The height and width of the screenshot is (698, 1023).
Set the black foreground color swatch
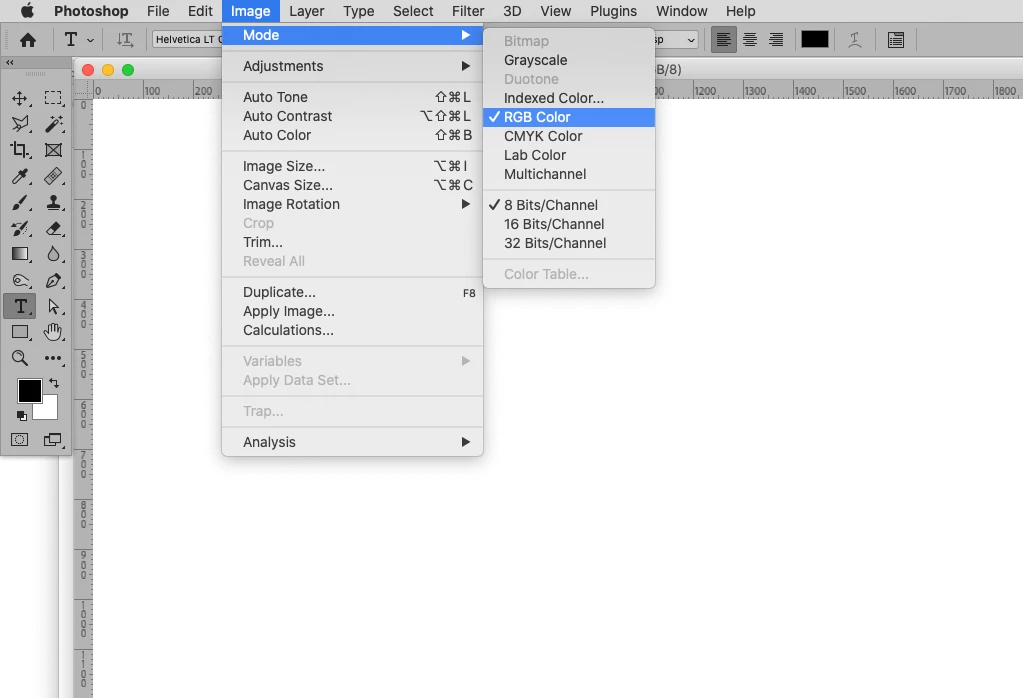click(x=29, y=391)
